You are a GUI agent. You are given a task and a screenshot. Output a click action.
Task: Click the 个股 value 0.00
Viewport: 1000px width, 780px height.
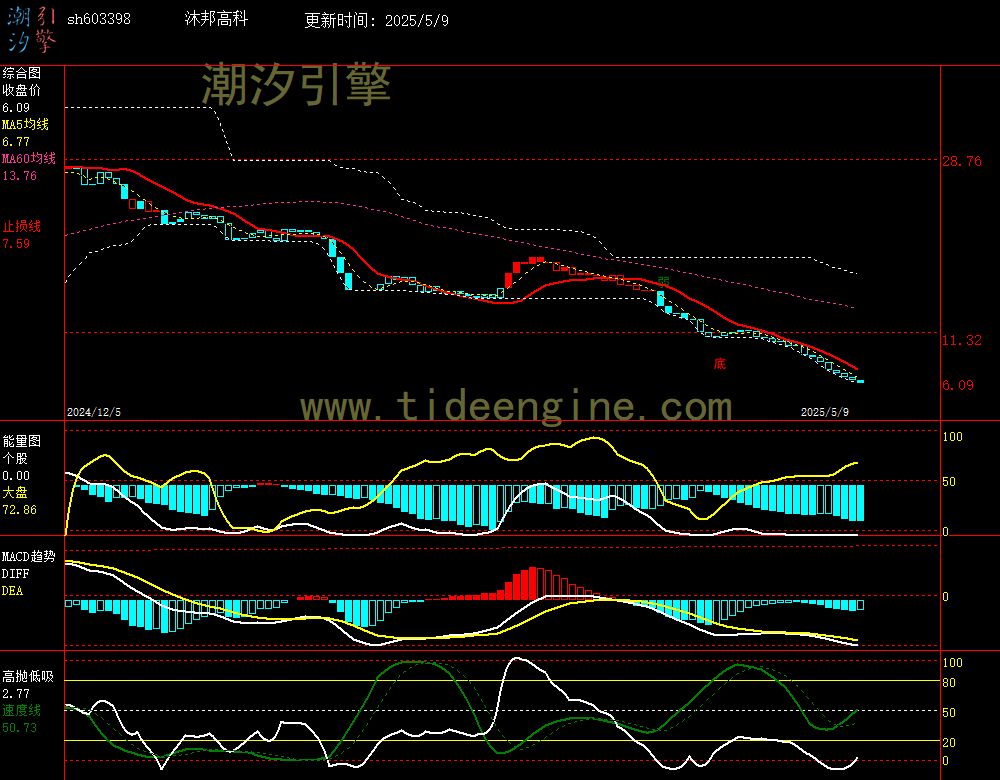click(x=16, y=475)
